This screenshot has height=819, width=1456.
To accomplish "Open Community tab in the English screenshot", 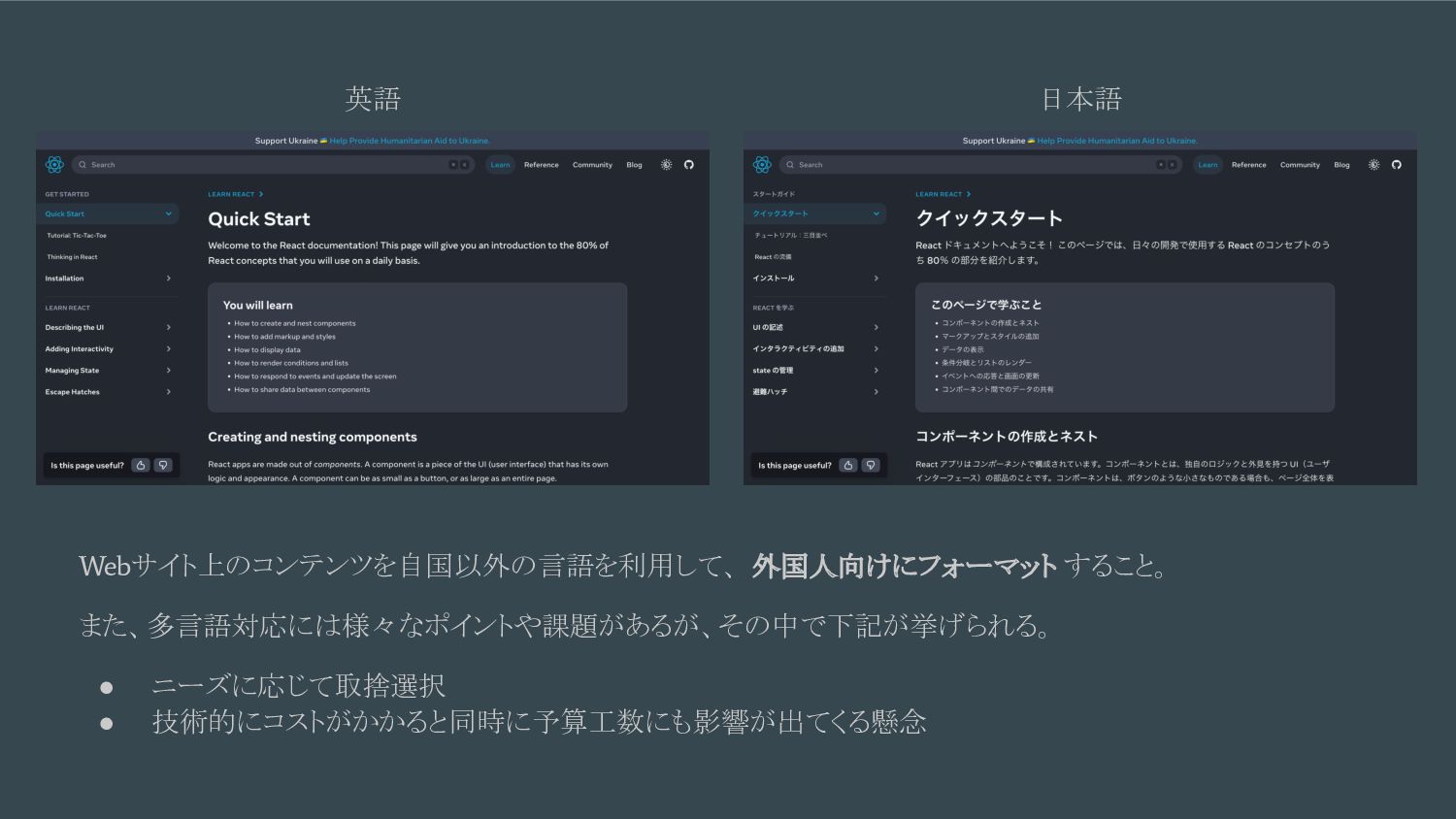I will pos(592,165).
